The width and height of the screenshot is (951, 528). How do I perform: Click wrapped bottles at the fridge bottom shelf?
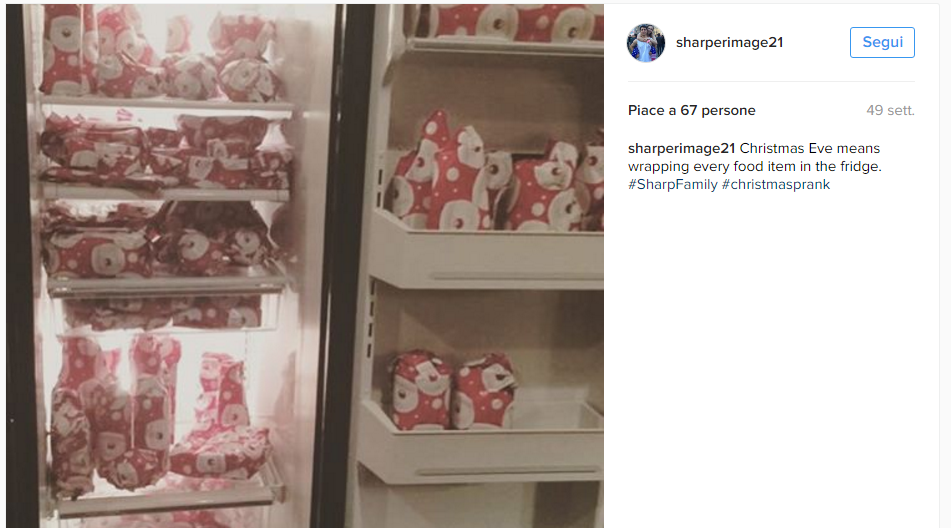click(x=161, y=418)
